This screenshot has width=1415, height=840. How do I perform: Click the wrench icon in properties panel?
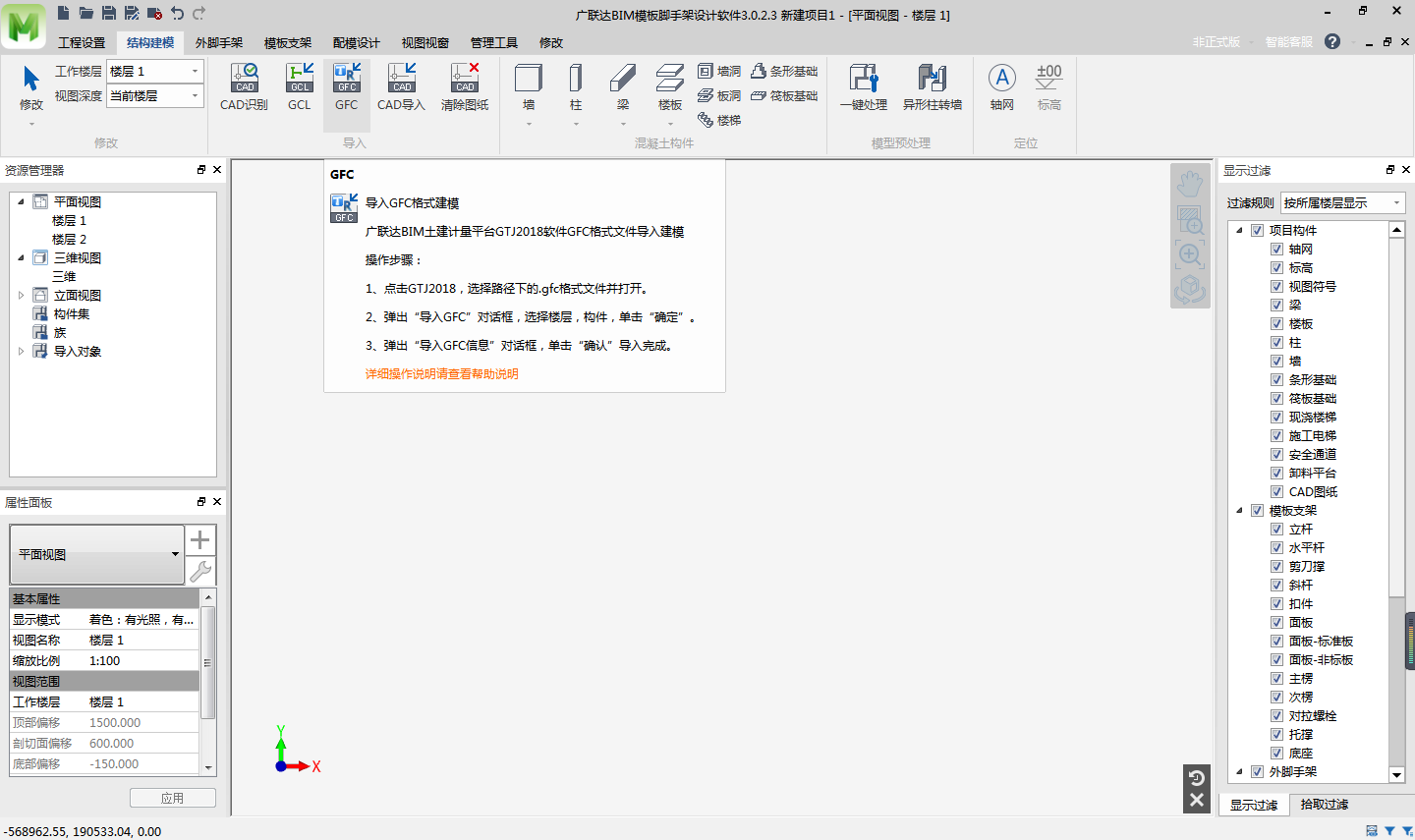coord(200,571)
